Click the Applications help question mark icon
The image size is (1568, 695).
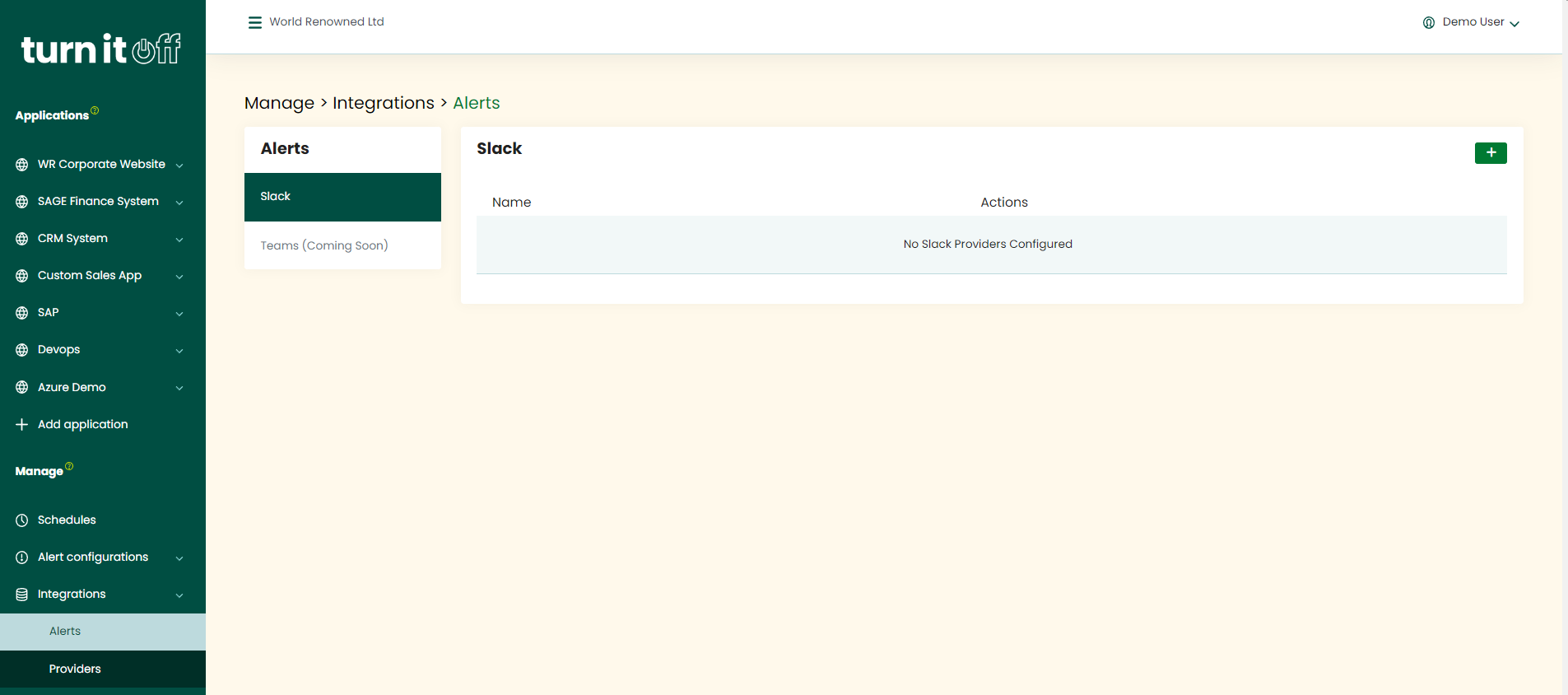(x=95, y=110)
